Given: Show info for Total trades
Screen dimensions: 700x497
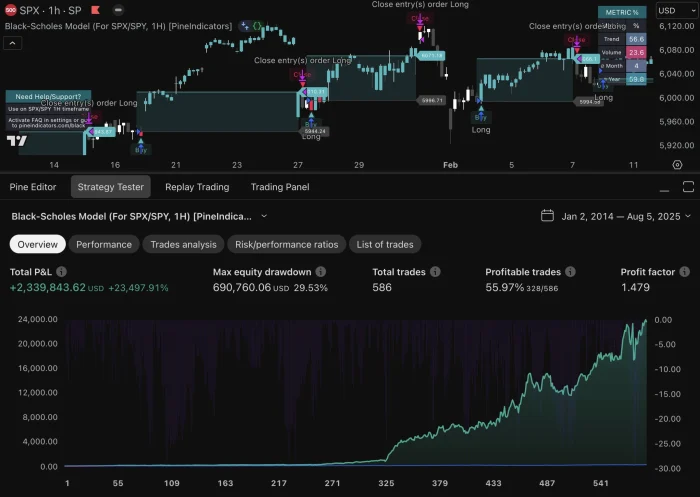Looking at the screenshot, I should [433, 272].
